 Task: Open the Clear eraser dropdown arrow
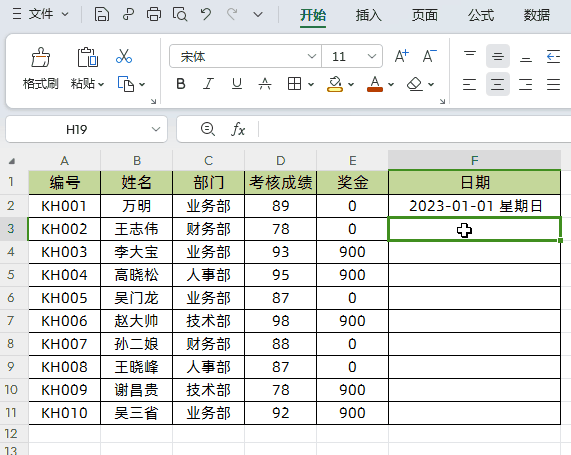pyautogui.click(x=431, y=85)
